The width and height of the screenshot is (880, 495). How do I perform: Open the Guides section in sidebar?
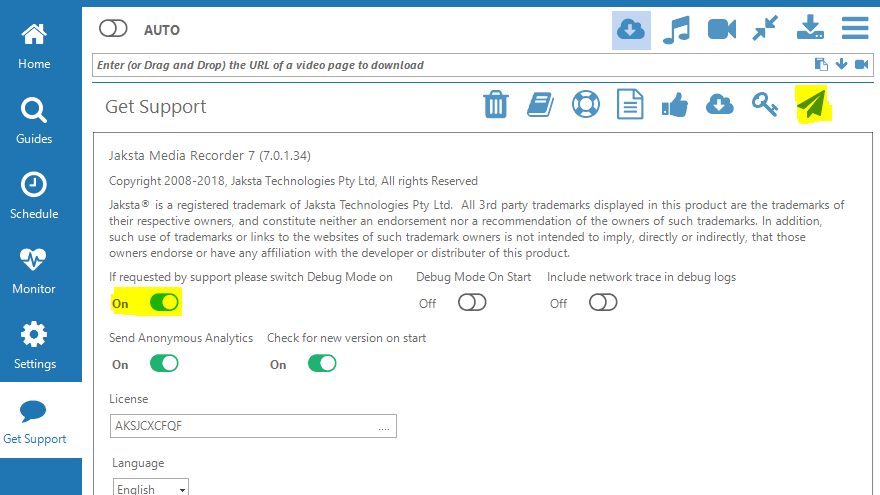pos(34,121)
